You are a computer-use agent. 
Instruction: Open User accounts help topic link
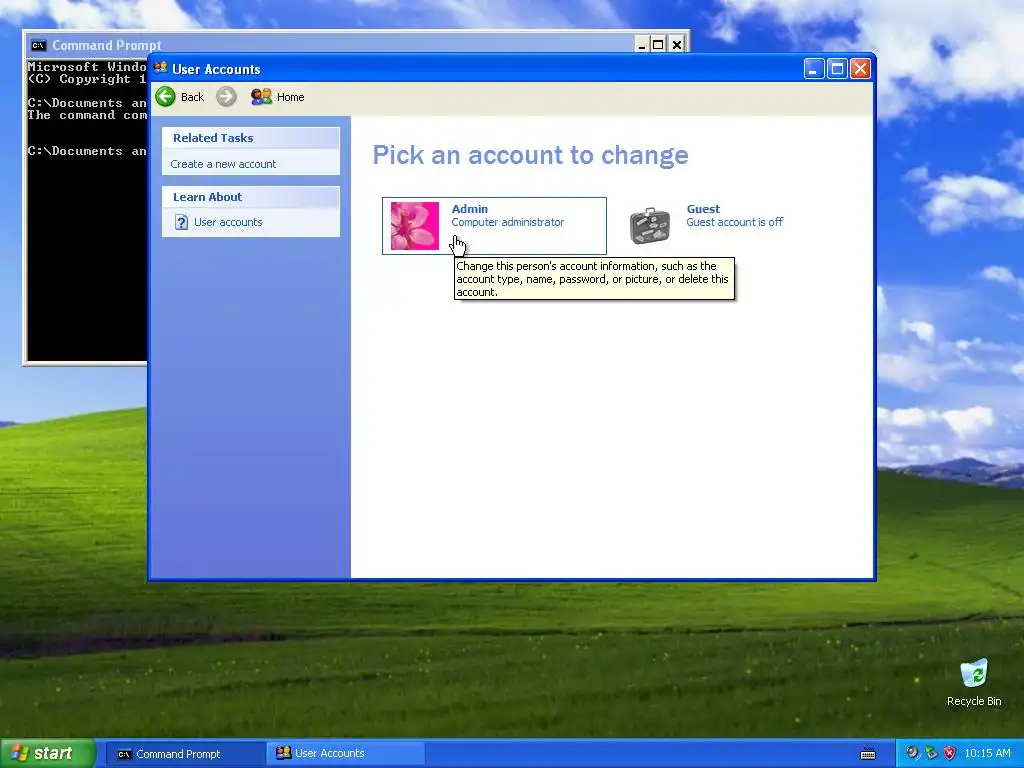pyautogui.click(x=228, y=222)
